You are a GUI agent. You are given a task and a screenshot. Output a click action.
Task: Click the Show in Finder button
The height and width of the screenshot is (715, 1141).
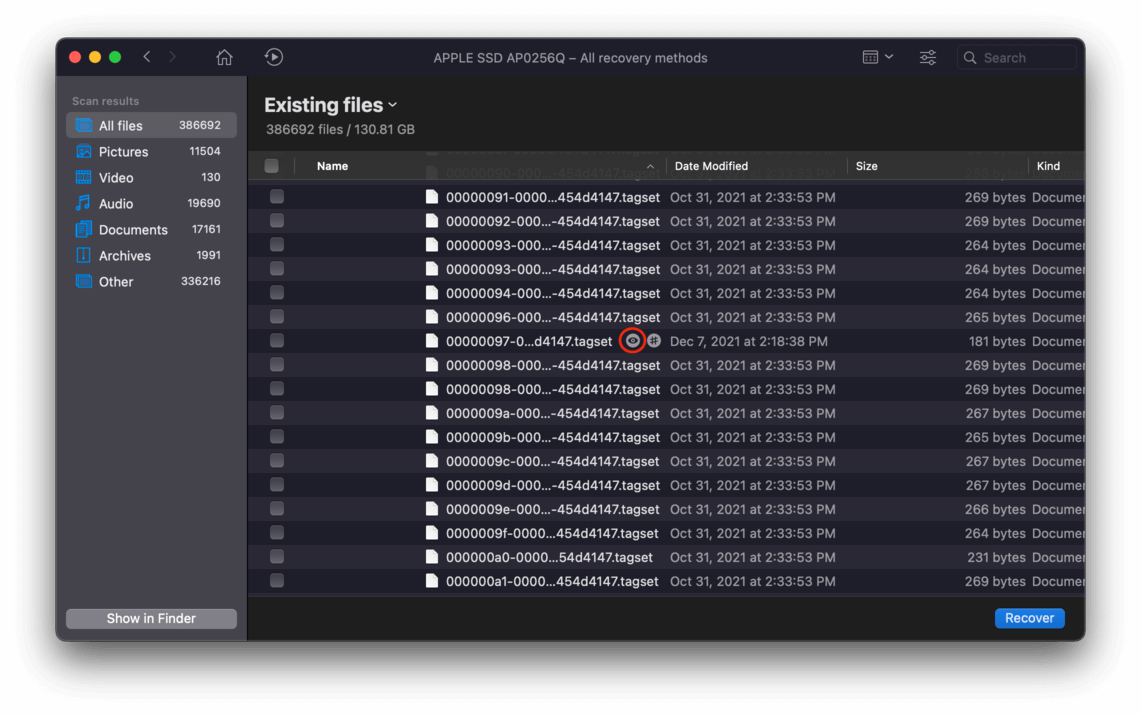point(151,618)
